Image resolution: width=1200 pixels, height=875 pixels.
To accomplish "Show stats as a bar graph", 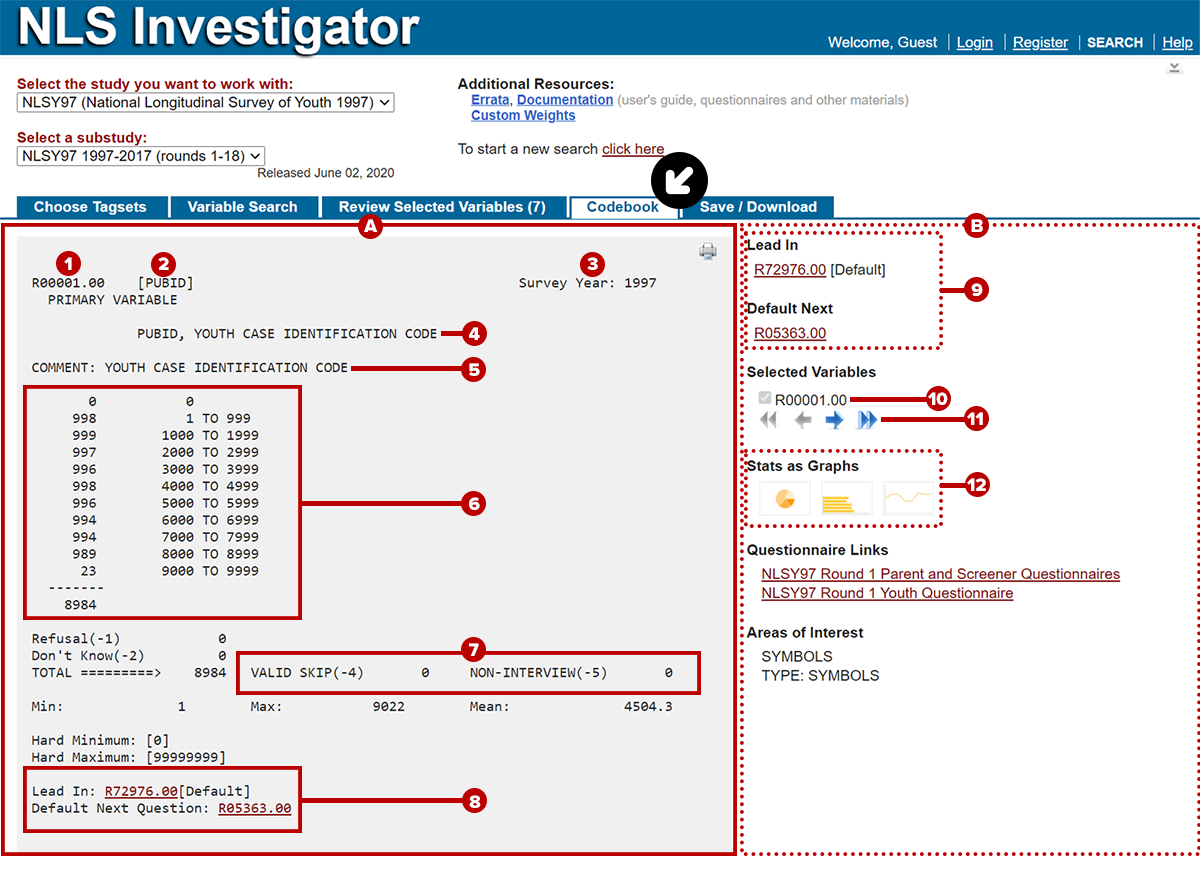I will coord(846,498).
